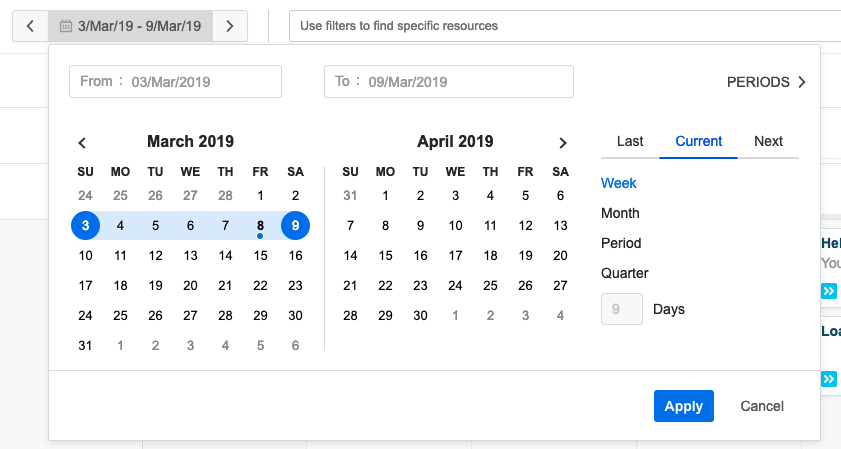Image resolution: width=841 pixels, height=449 pixels.
Task: Show previous month in the calendar
Action: pyautogui.click(x=83, y=143)
